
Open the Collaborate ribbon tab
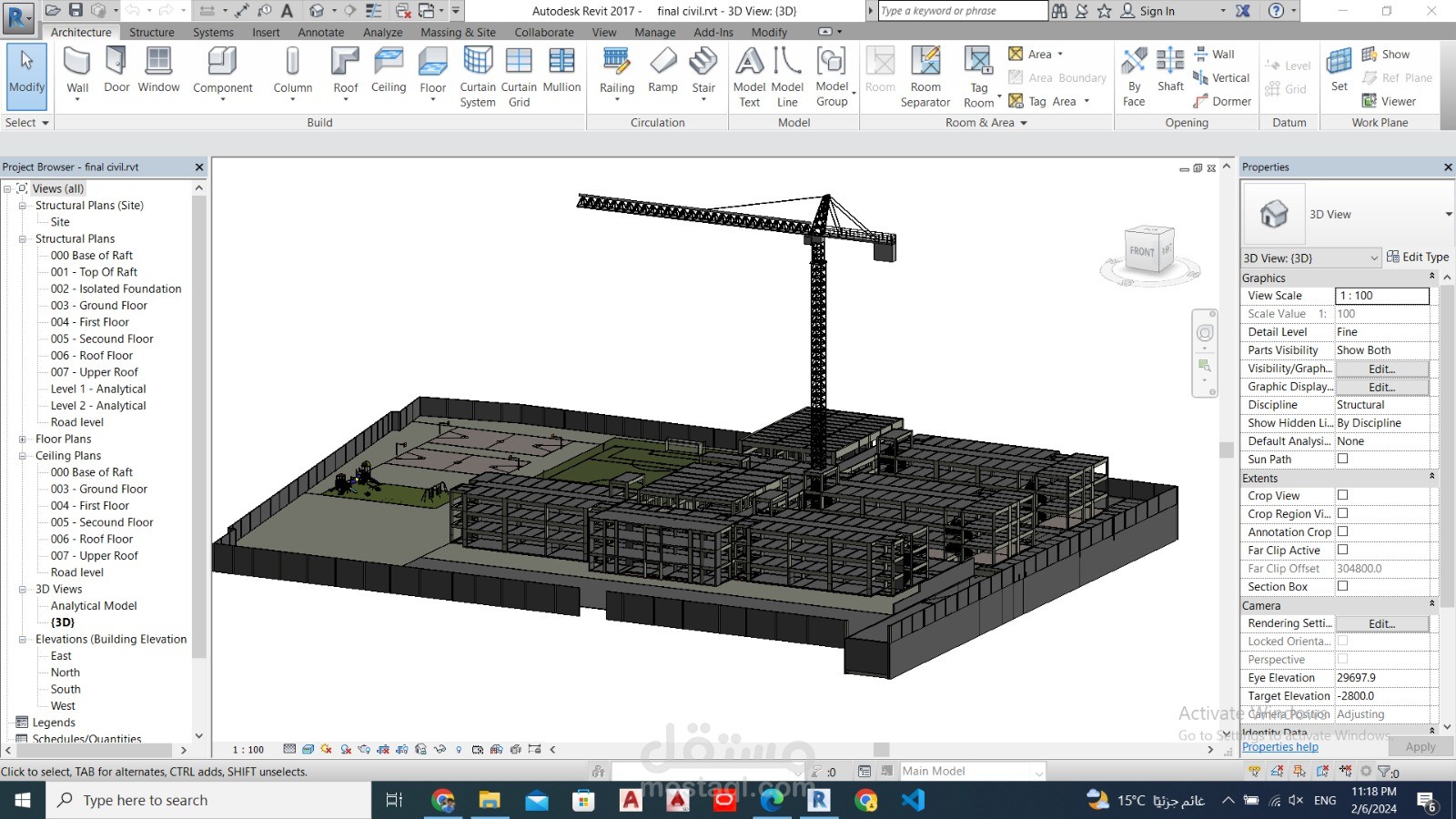(x=544, y=32)
